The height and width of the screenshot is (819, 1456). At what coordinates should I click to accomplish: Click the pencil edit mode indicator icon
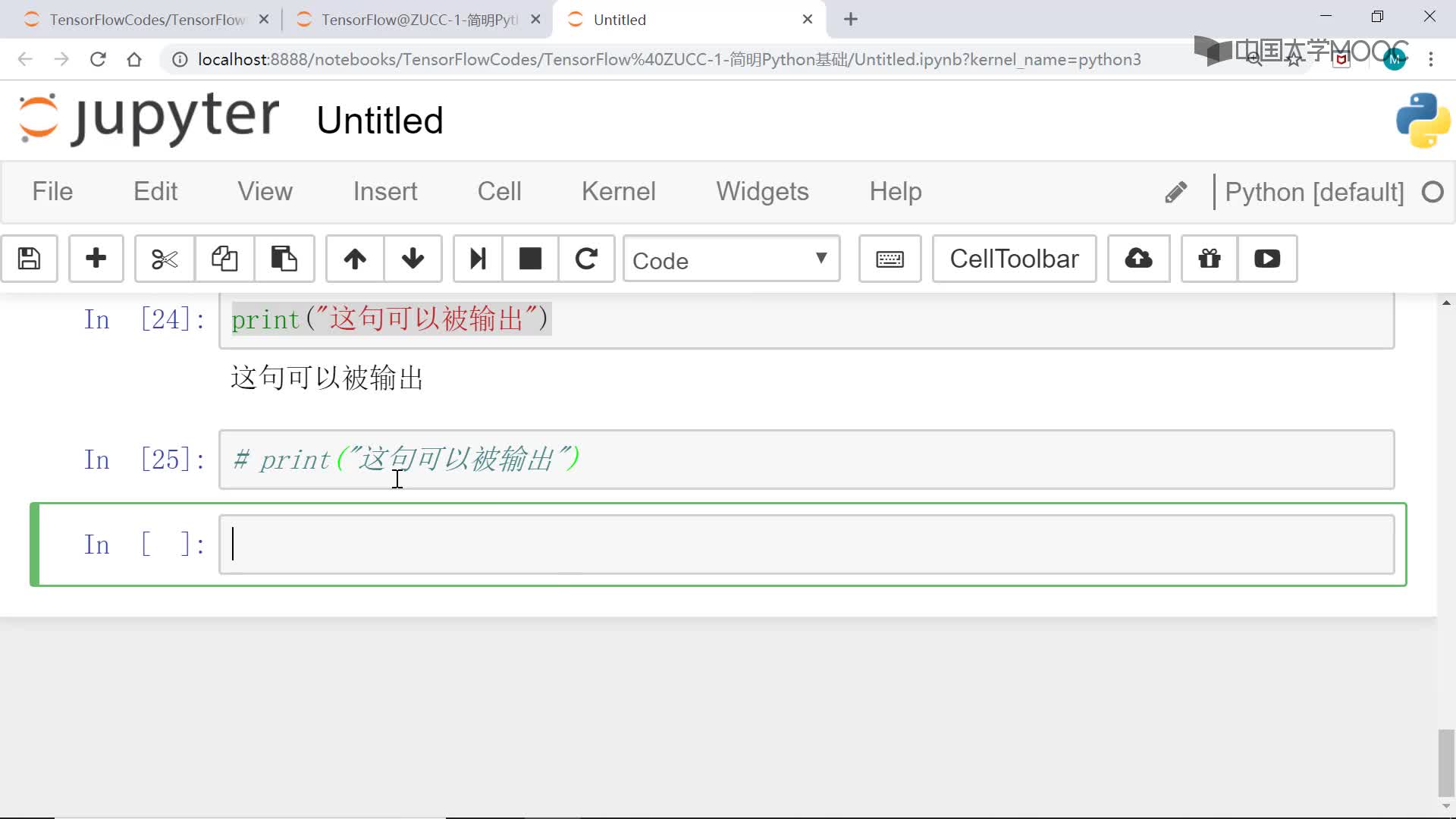click(1175, 193)
